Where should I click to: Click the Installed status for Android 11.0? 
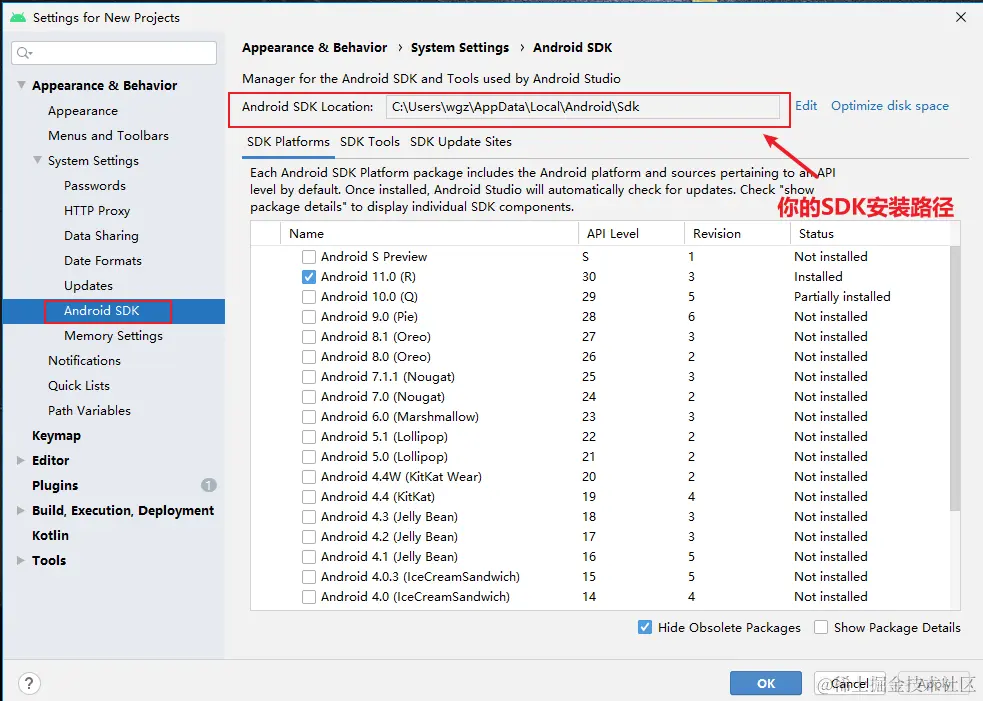(818, 277)
